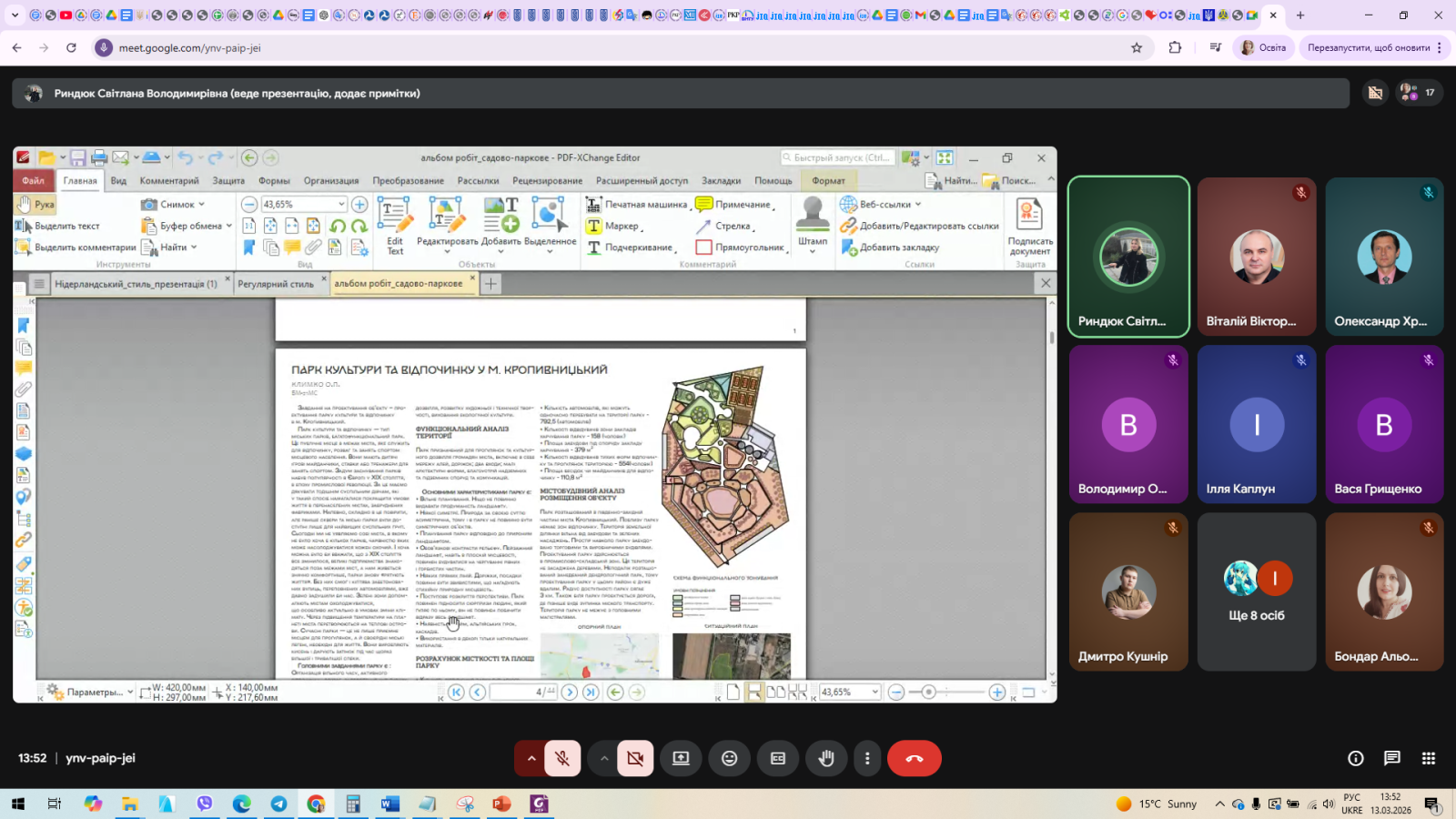Open more options three-dot menu

tap(866, 758)
